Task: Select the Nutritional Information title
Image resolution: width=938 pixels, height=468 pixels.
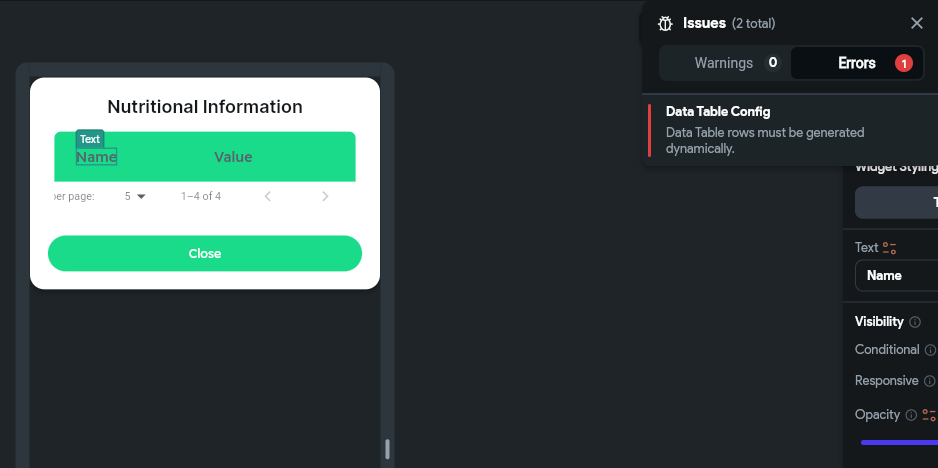Action: (x=205, y=107)
